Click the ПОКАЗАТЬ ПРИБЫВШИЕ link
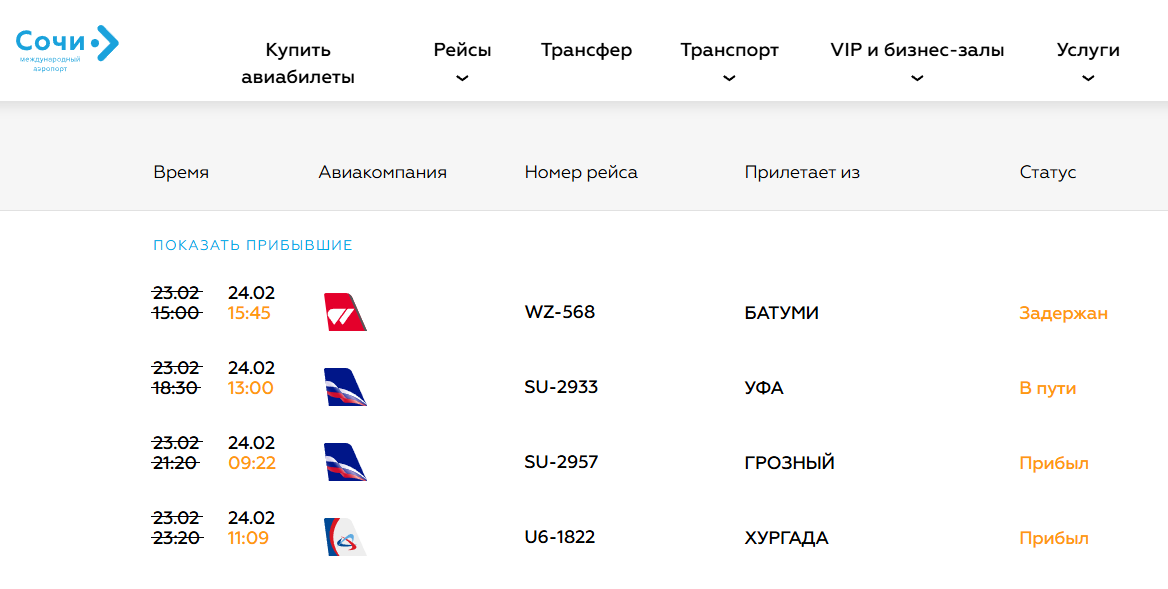Viewport: 1168px width, 589px height. pos(253,245)
